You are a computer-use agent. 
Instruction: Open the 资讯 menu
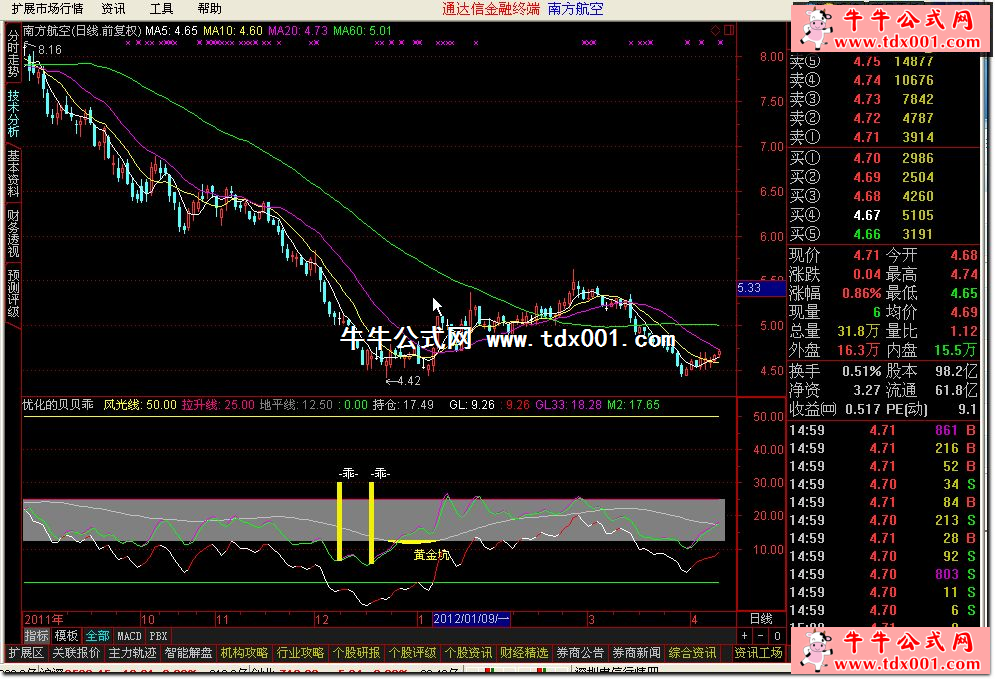pos(114,8)
